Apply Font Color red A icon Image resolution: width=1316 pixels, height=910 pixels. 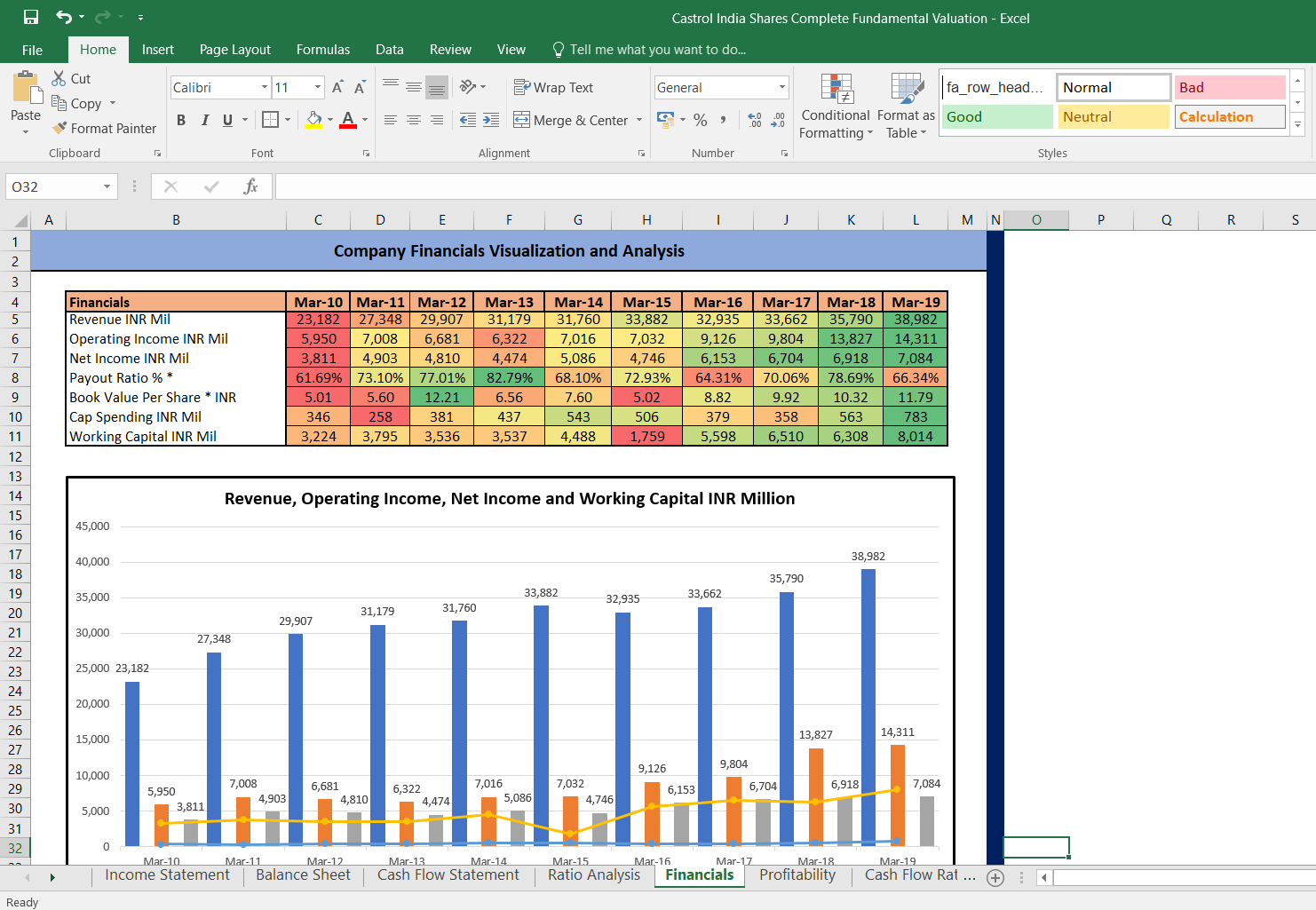tap(348, 120)
